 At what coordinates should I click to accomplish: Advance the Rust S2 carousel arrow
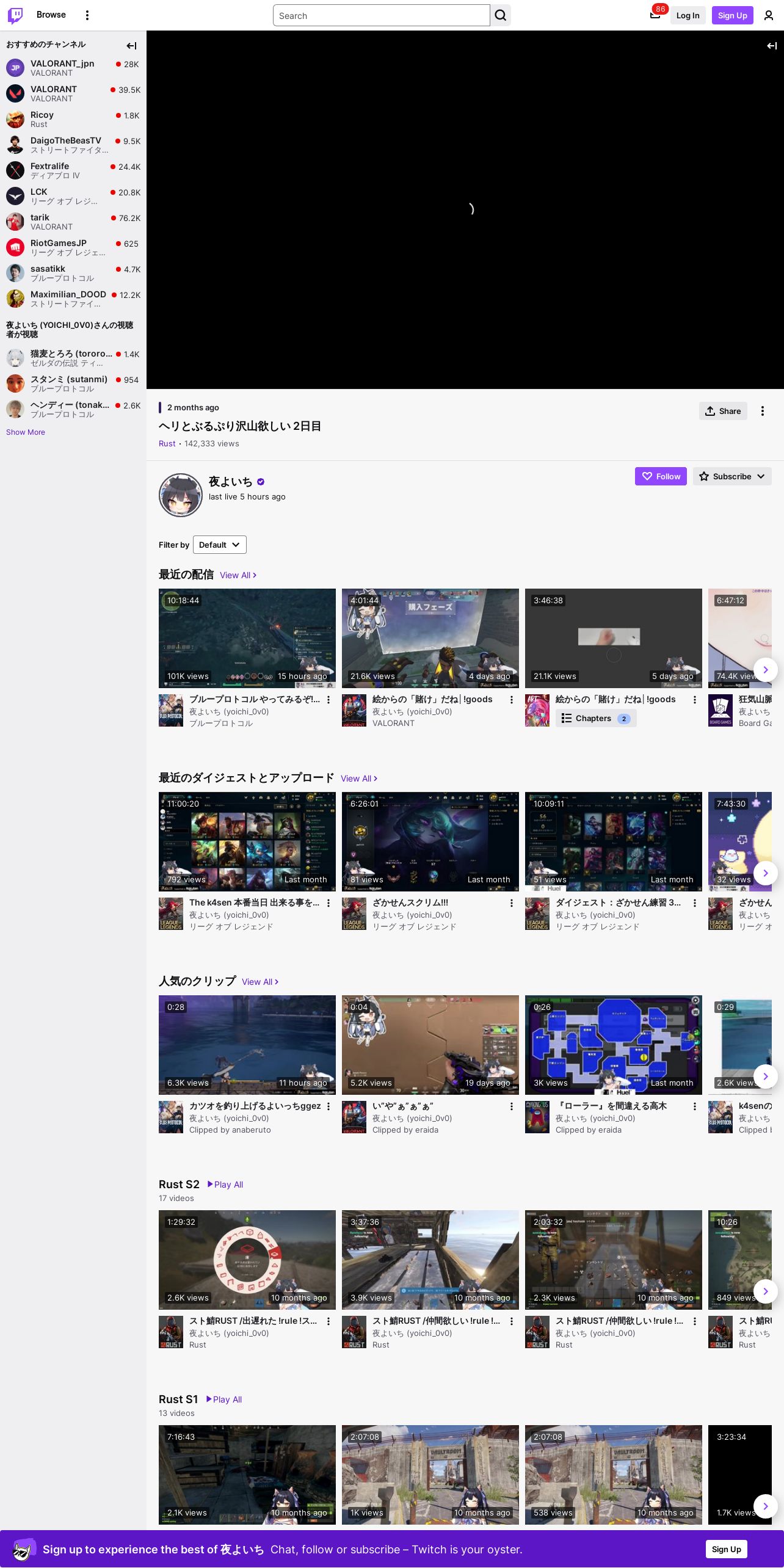point(766,1291)
